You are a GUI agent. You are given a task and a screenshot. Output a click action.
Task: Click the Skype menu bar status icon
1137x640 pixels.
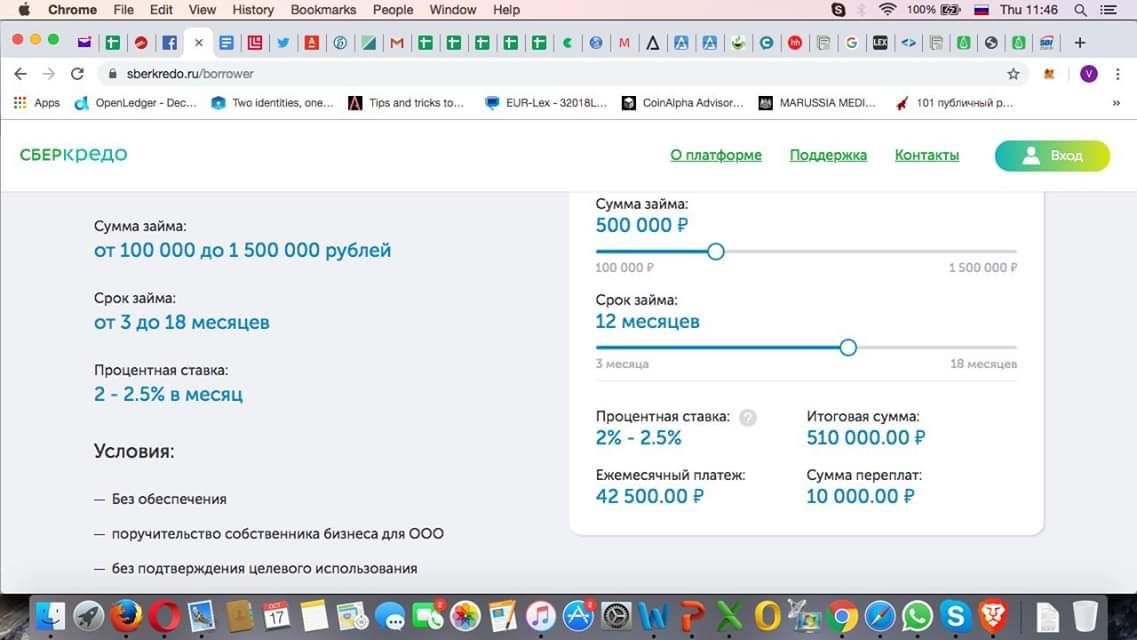[x=838, y=9]
